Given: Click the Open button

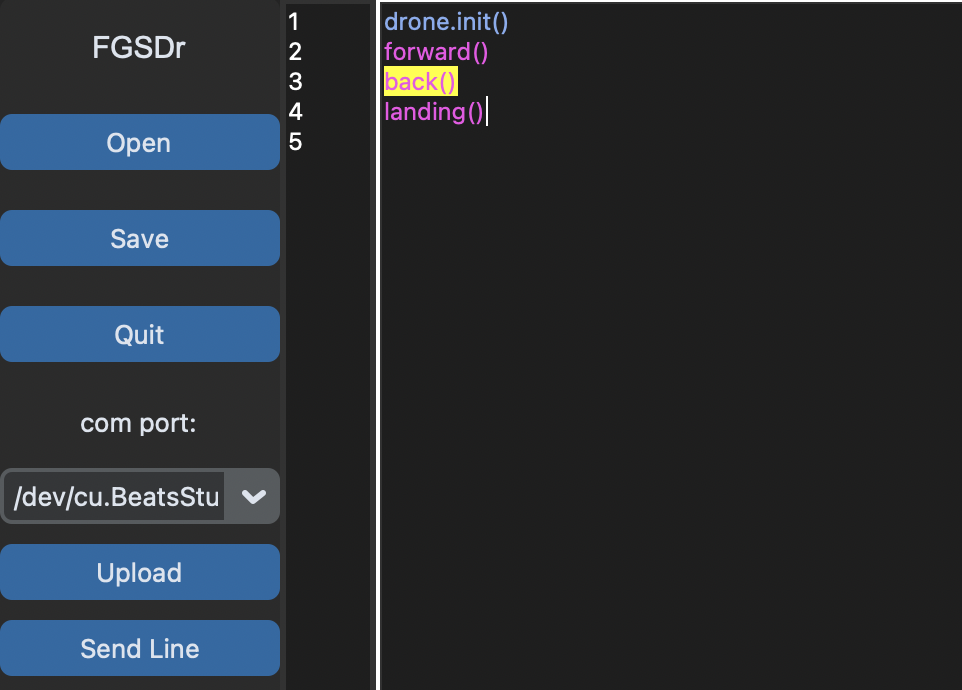Looking at the screenshot, I should click(139, 143).
